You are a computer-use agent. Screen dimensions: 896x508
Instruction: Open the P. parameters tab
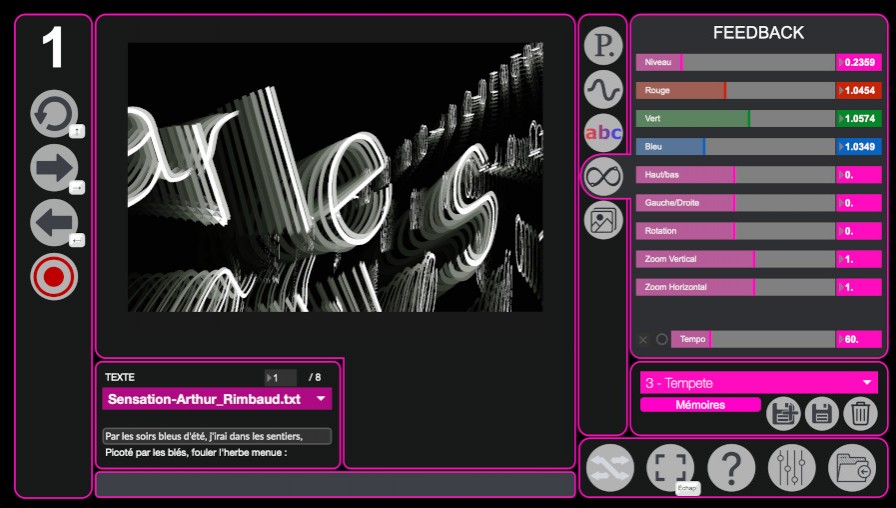click(603, 46)
